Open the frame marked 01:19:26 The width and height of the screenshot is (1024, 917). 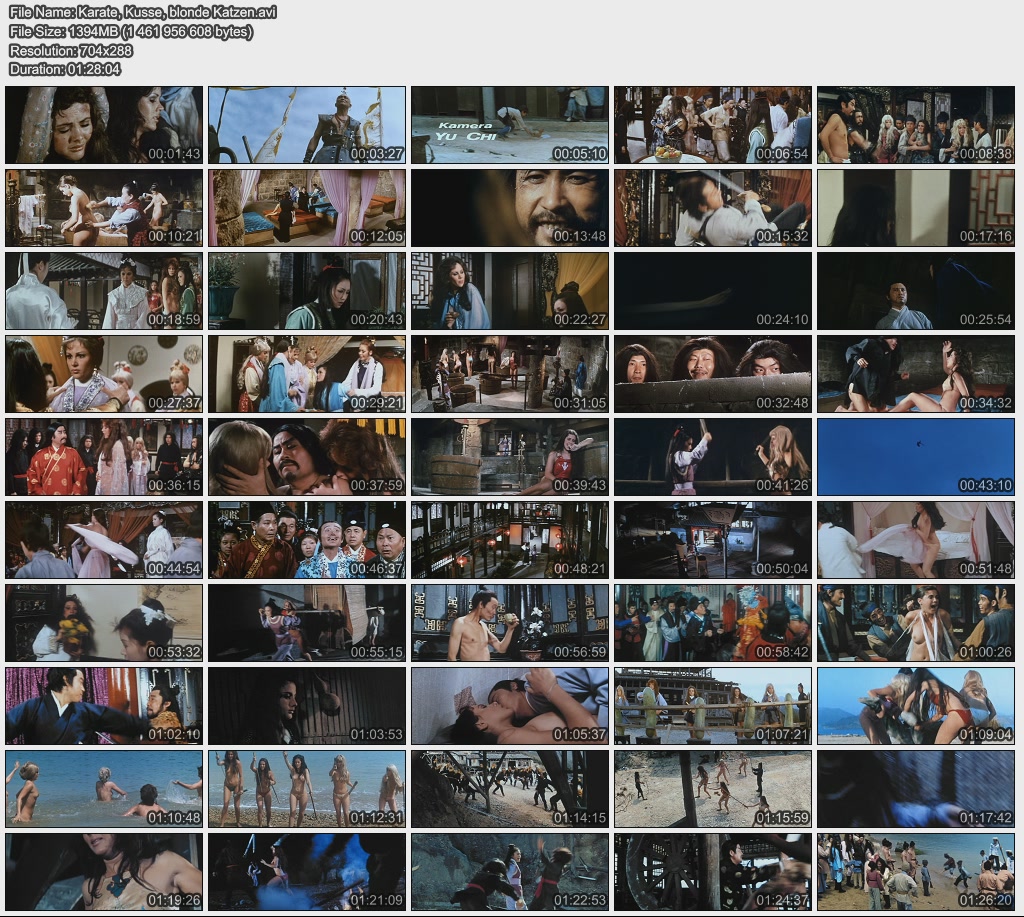pos(104,872)
